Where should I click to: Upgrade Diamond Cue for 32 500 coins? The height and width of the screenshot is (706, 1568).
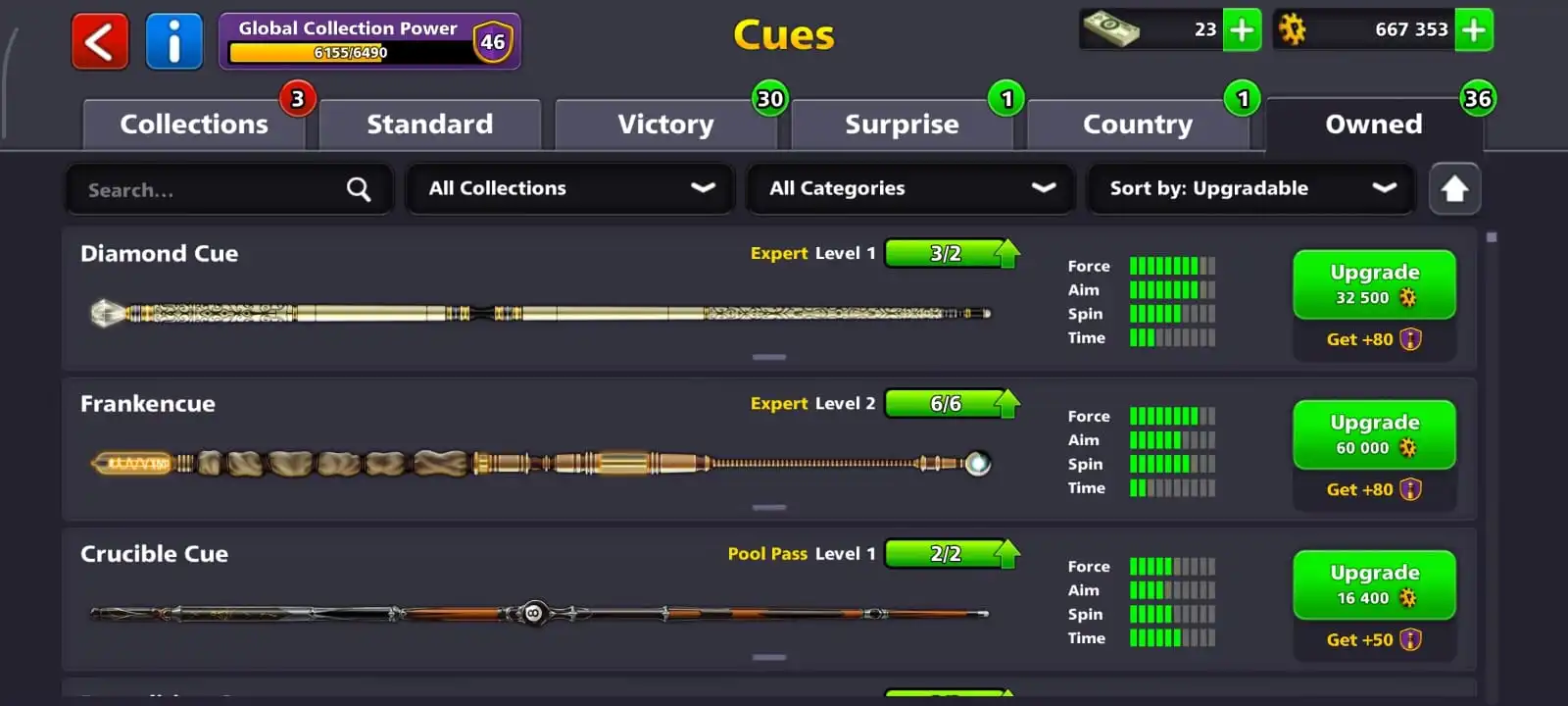(1374, 284)
